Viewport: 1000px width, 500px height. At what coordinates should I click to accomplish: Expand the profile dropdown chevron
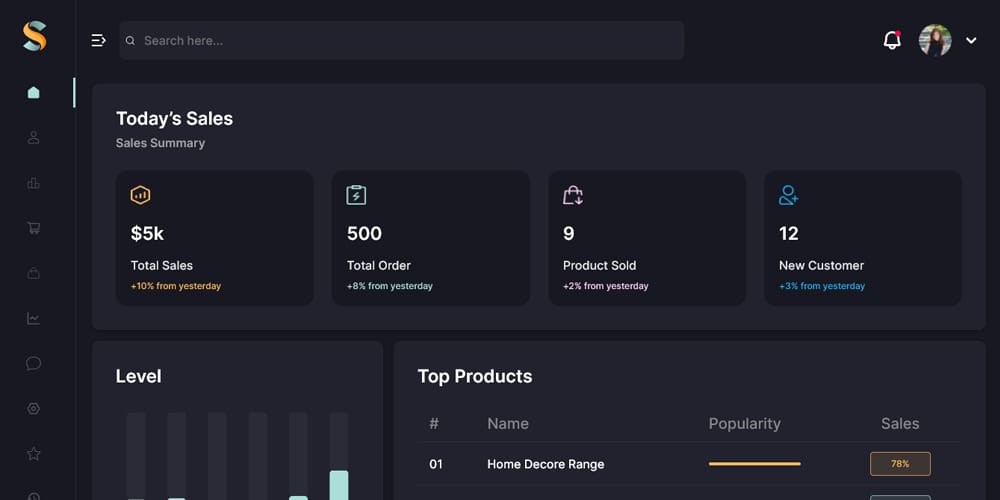pyautogui.click(x=971, y=41)
